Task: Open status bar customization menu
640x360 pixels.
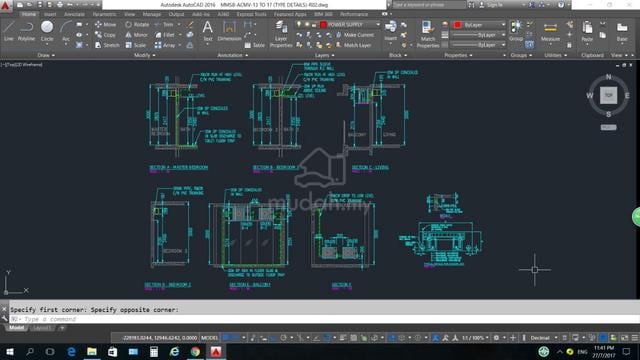Action: pos(635,338)
